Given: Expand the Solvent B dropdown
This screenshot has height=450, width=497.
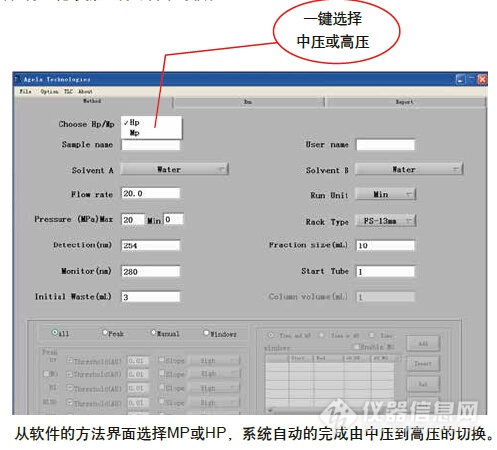Looking at the screenshot, I should (x=409, y=169).
